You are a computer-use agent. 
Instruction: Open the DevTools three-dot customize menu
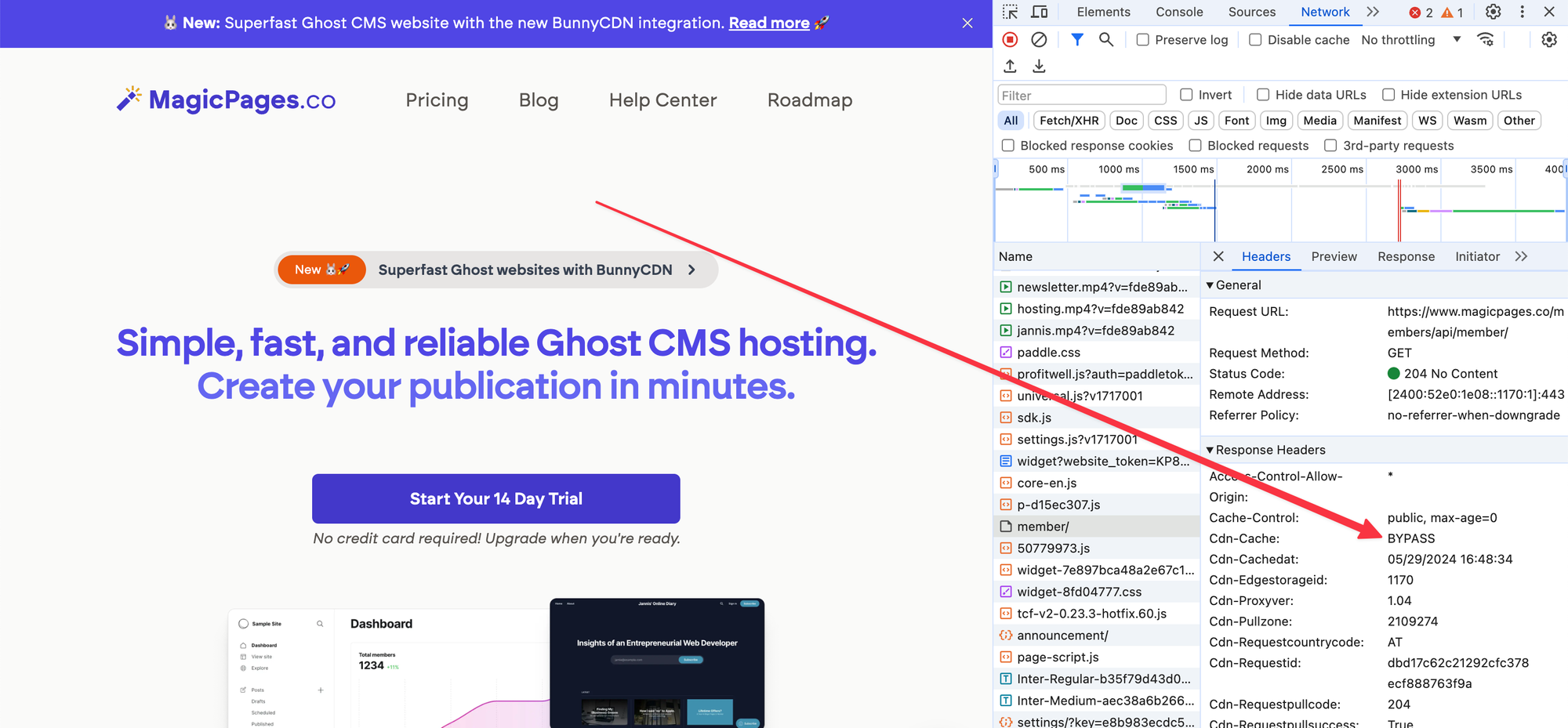pos(1523,12)
